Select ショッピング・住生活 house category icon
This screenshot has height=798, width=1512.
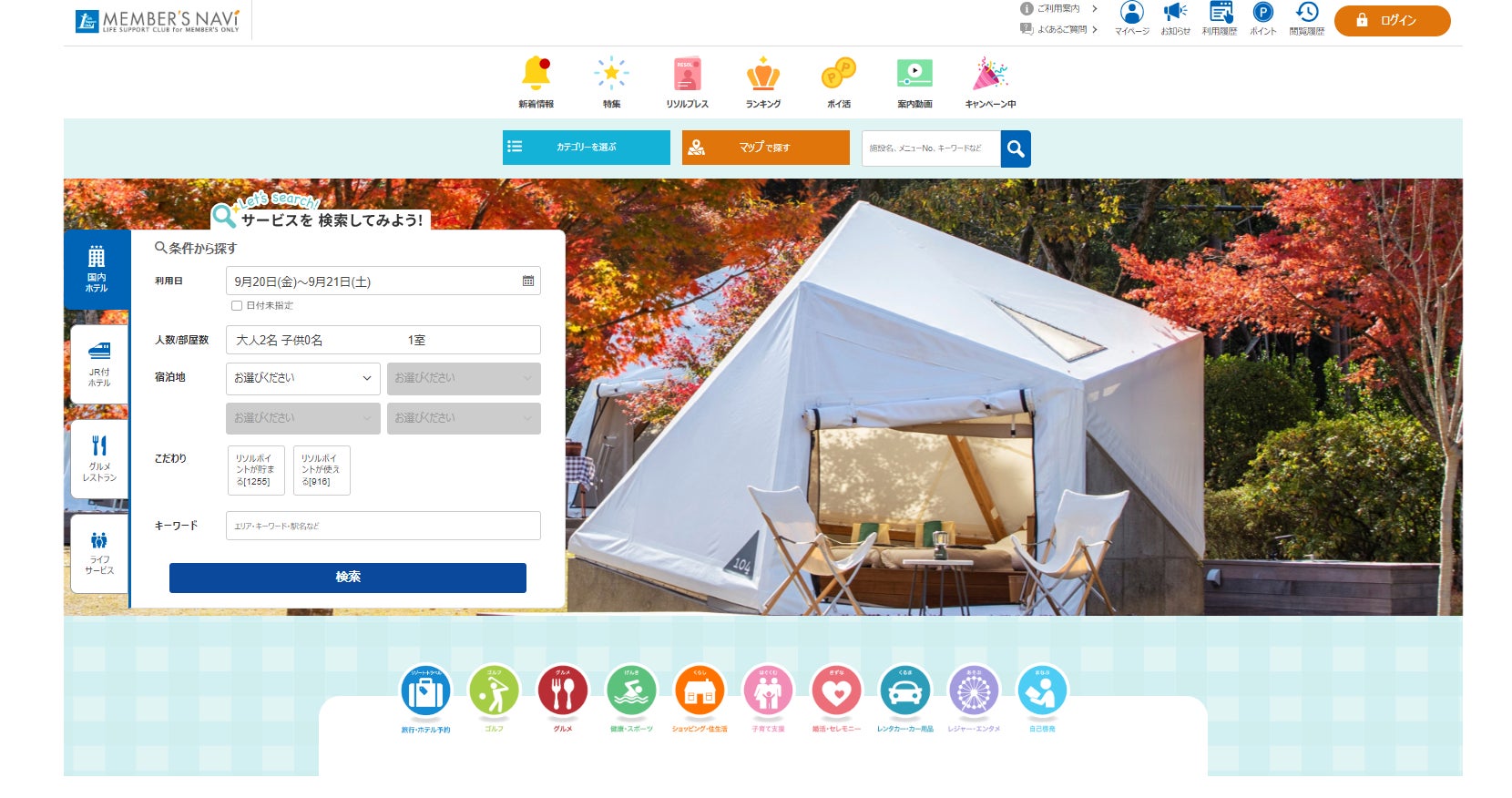click(x=700, y=692)
